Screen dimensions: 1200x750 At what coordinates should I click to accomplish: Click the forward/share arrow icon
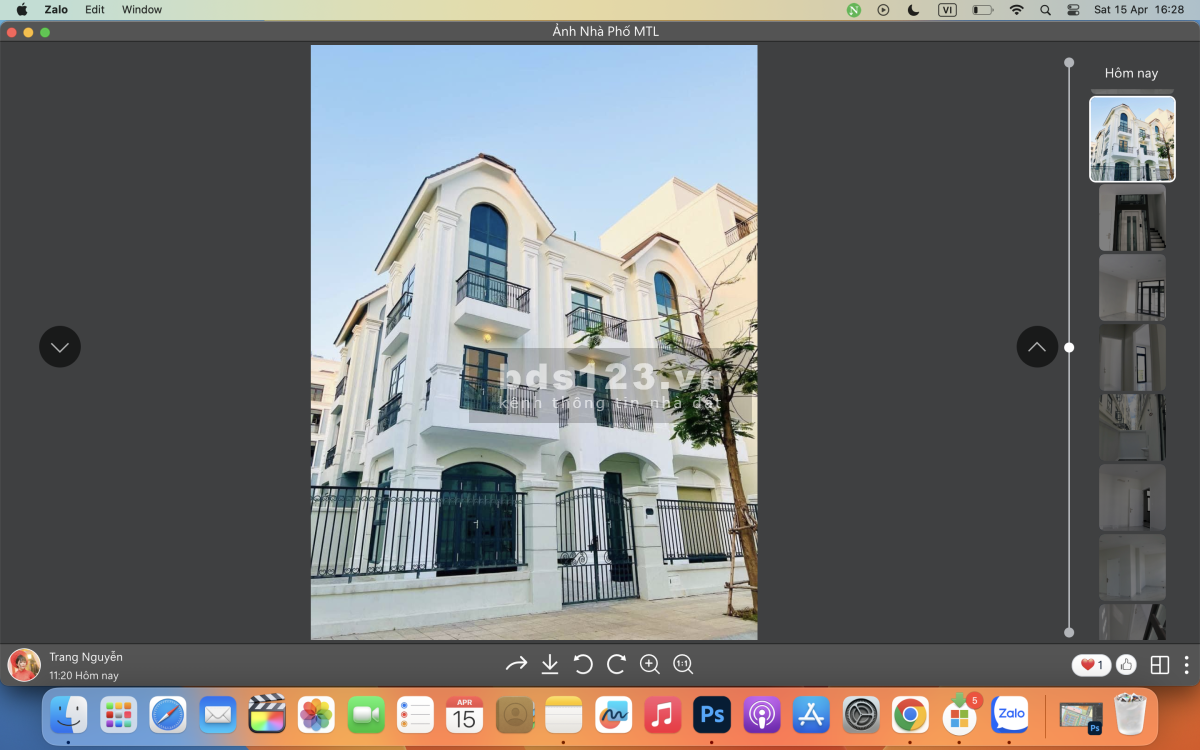(x=516, y=664)
